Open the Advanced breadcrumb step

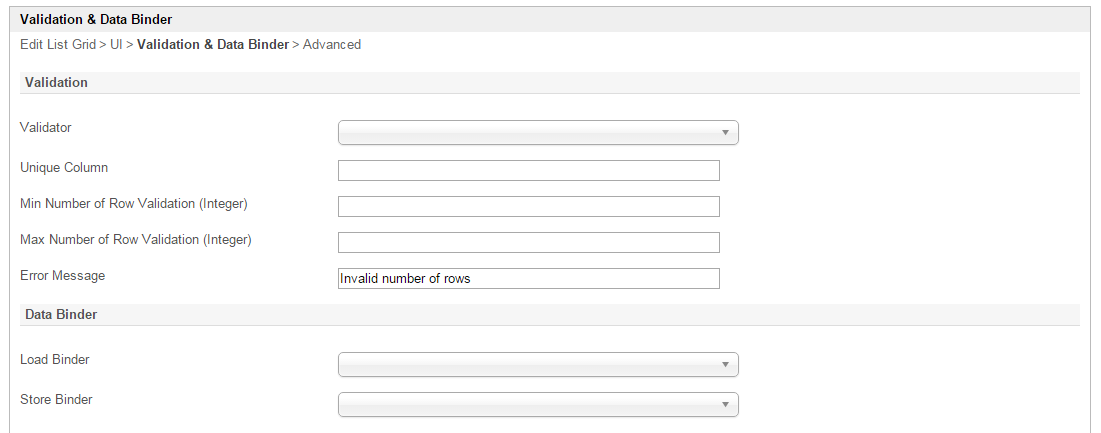(332, 45)
